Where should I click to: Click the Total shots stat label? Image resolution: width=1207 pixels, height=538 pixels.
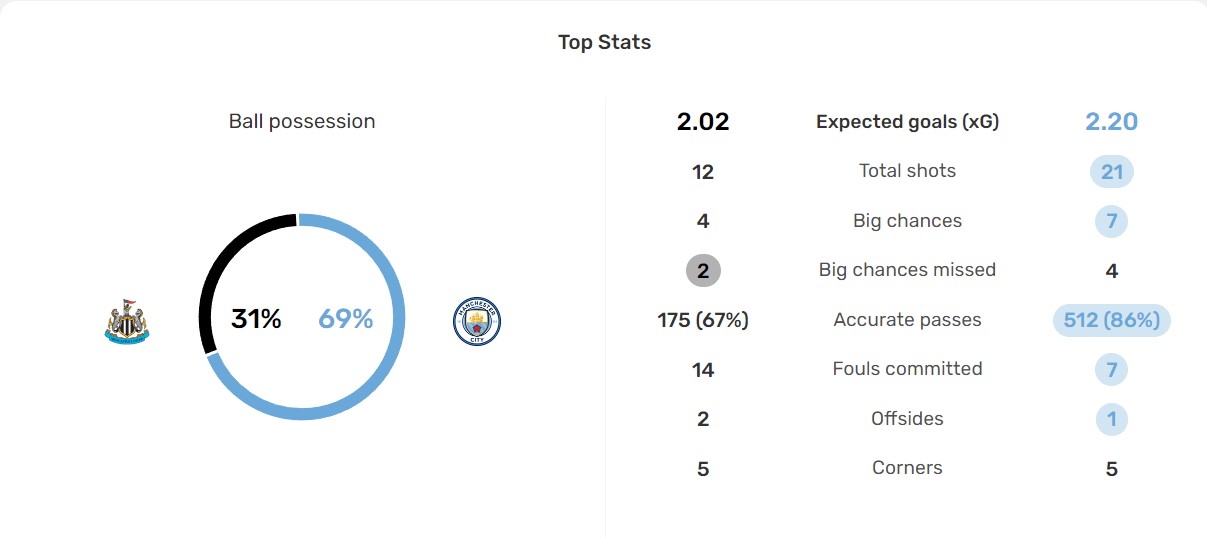(907, 171)
